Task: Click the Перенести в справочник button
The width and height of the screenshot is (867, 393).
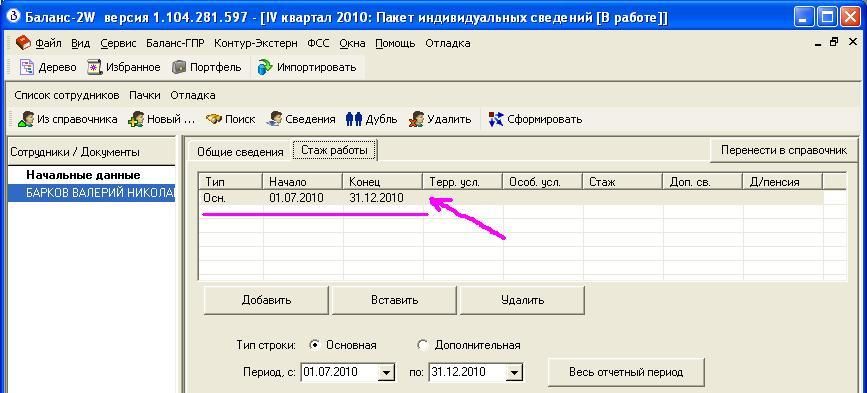Action: 784,150
